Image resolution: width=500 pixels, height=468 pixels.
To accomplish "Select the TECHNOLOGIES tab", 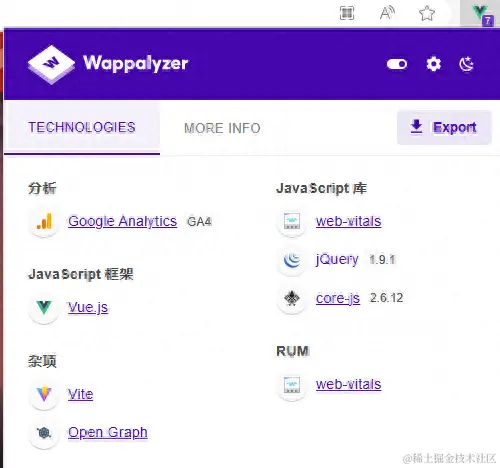I will tap(82, 127).
